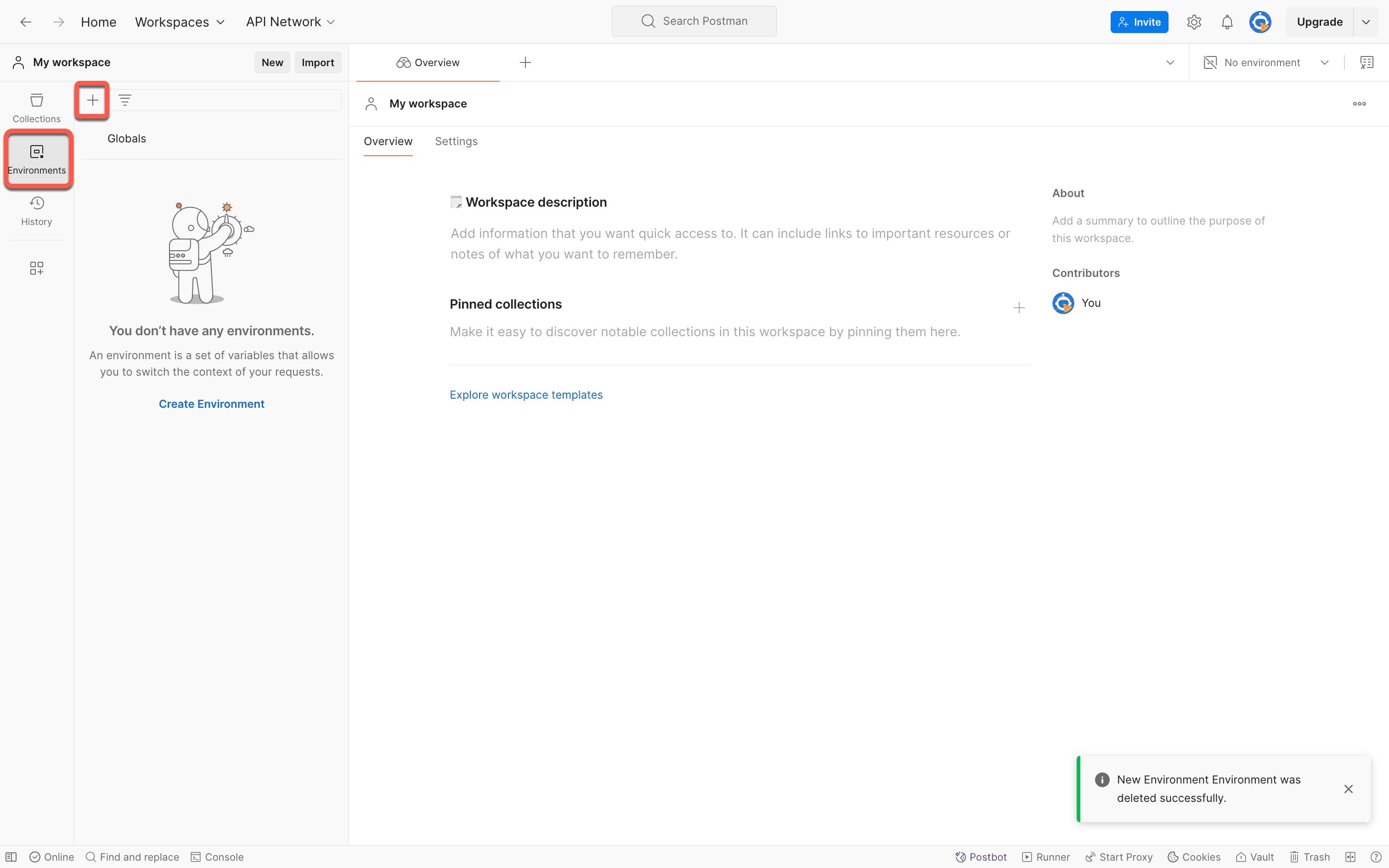The width and height of the screenshot is (1389, 868).
Task: Click the plus icon to create a new environment
Action: pyautogui.click(x=92, y=101)
